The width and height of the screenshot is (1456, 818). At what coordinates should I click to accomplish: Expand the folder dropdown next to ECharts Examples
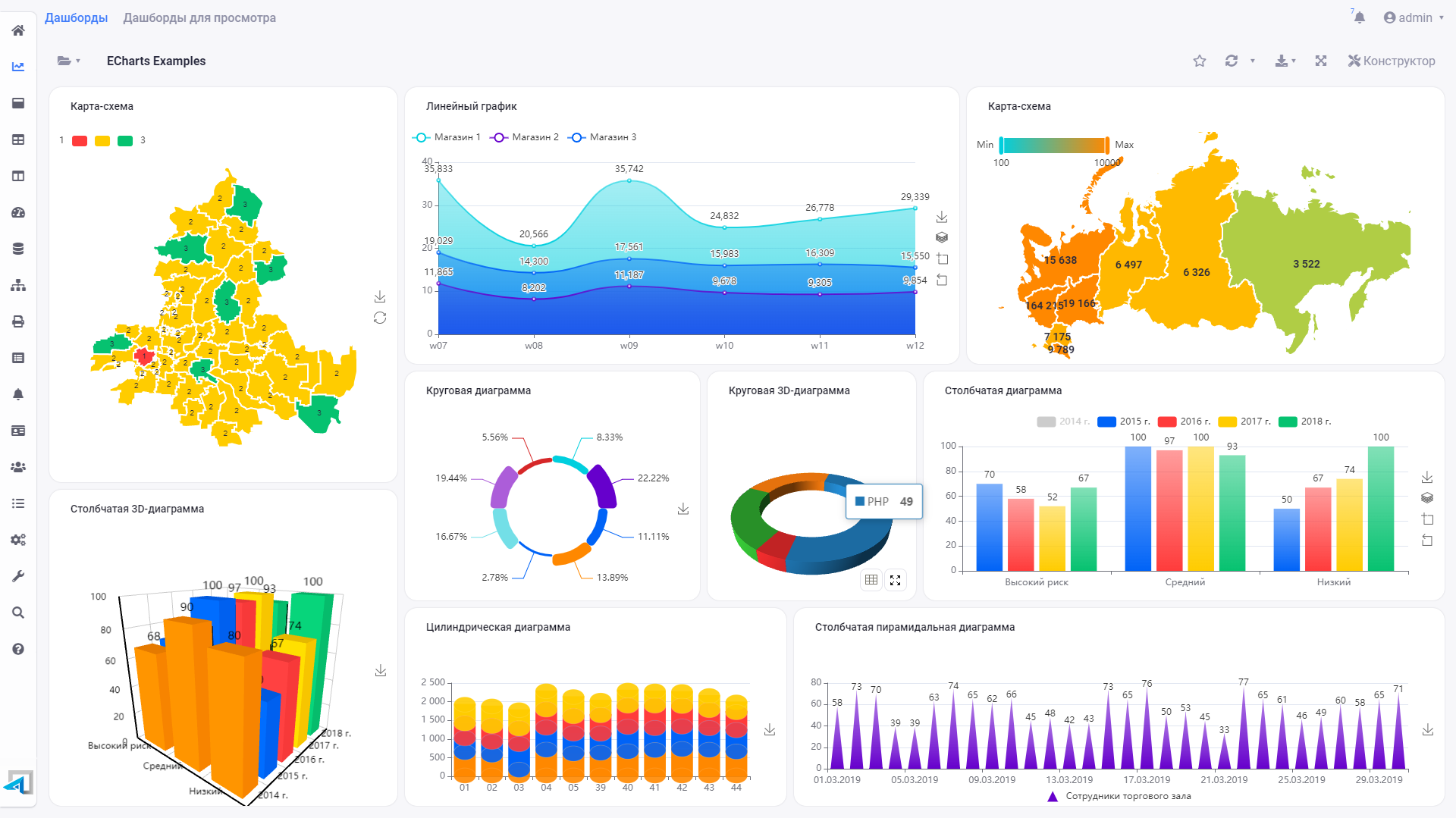coord(68,61)
